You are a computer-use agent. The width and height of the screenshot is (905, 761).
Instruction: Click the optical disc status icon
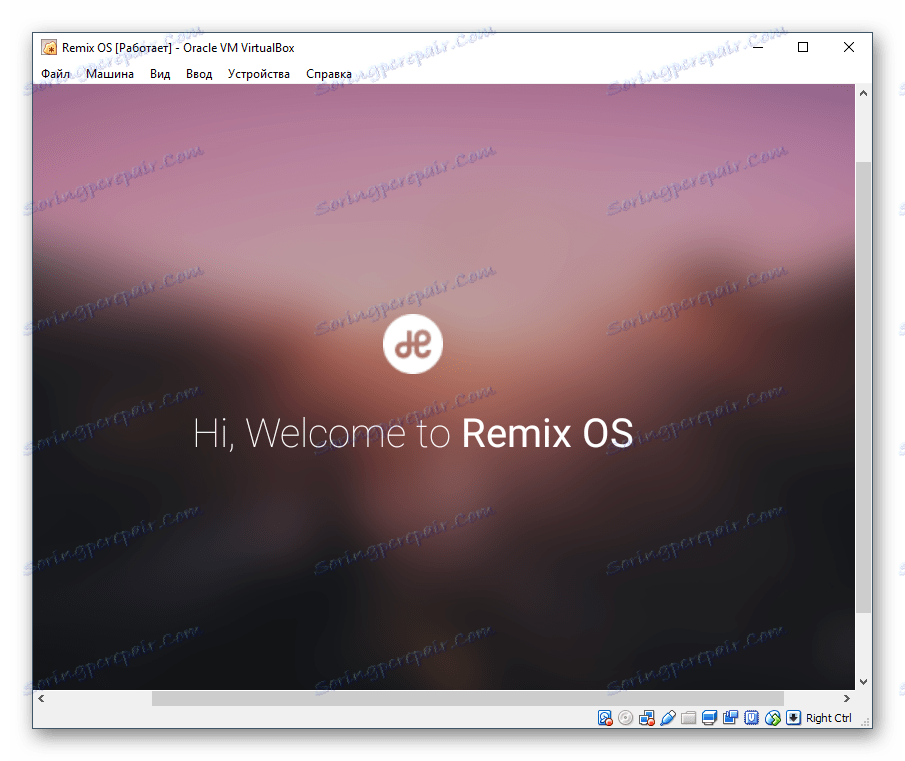coord(626,718)
